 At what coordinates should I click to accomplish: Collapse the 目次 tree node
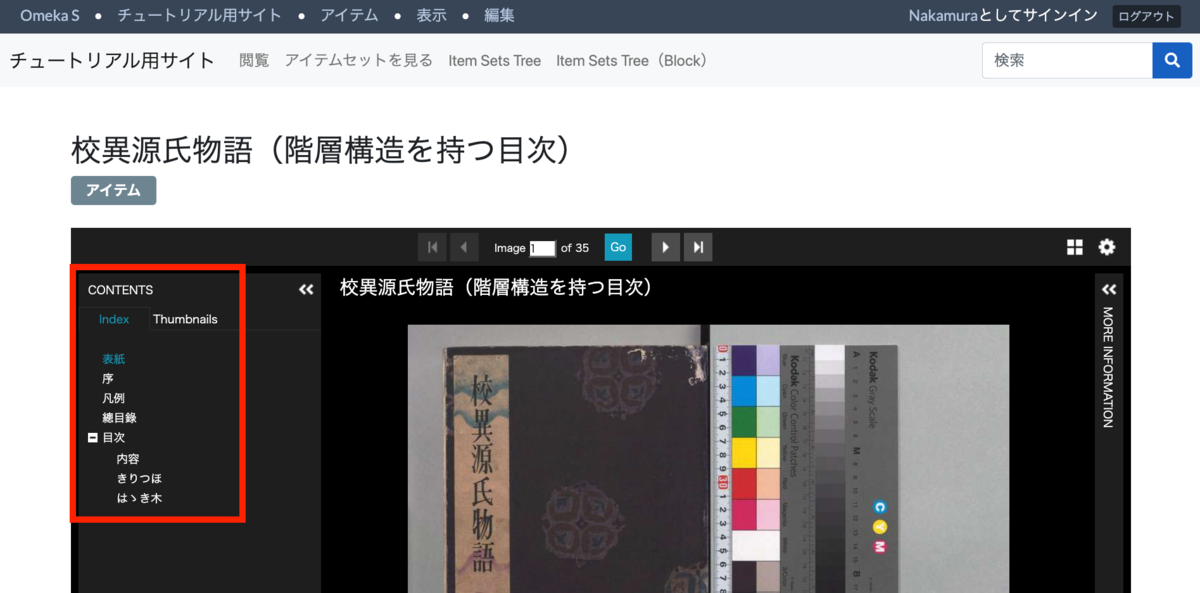tap(92, 438)
